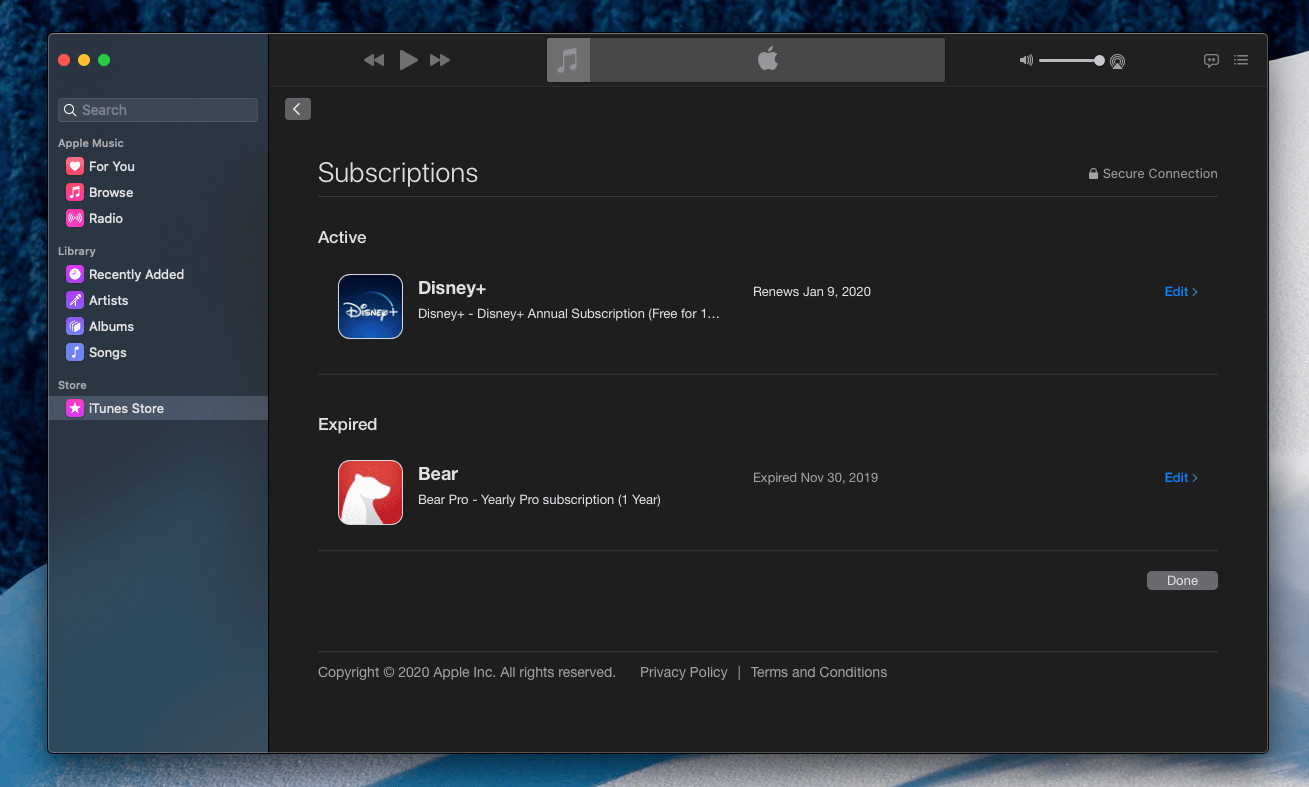The image size is (1309, 787).
Task: Edit the expired Bear subscription
Action: 1181,478
